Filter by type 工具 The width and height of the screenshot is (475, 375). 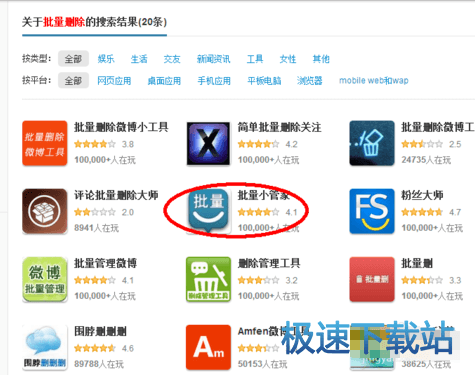point(255,59)
